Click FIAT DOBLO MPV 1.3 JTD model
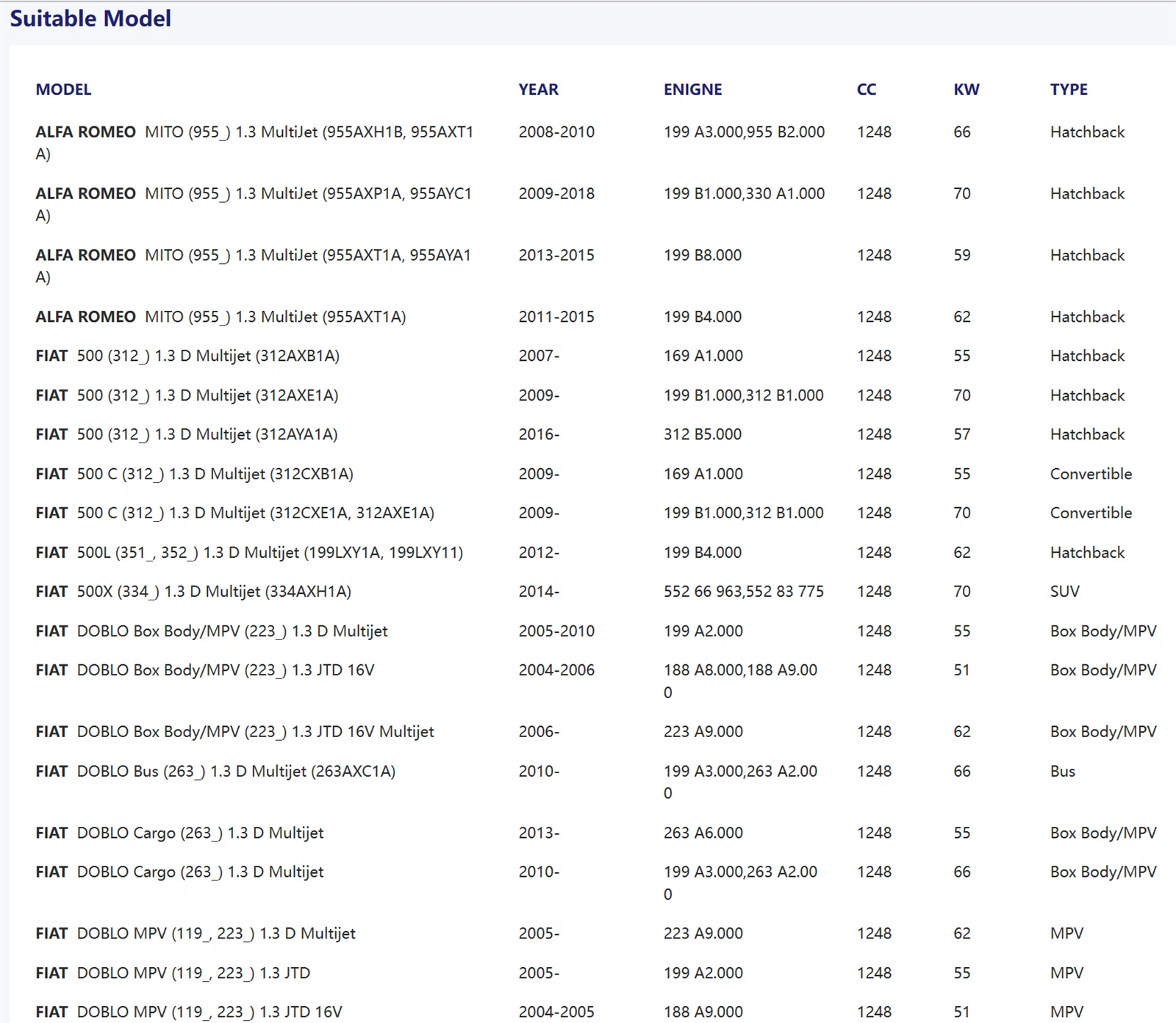 [173, 974]
